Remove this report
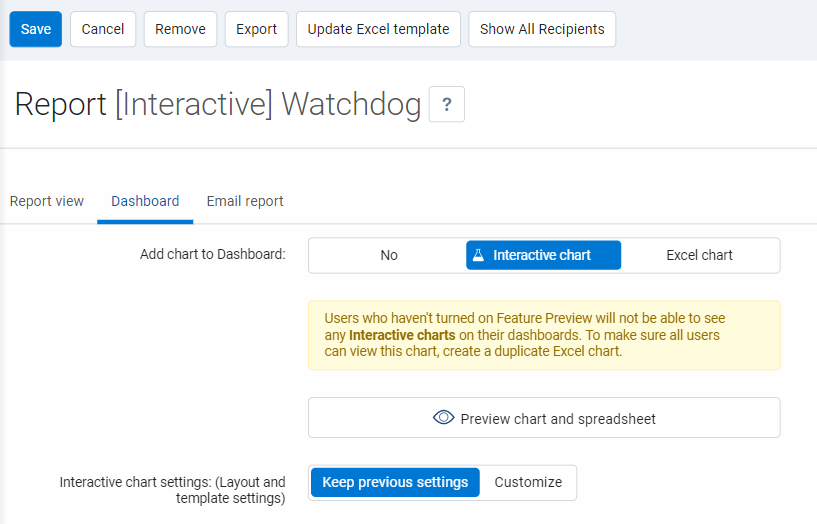This screenshot has width=817, height=524. 180,29
